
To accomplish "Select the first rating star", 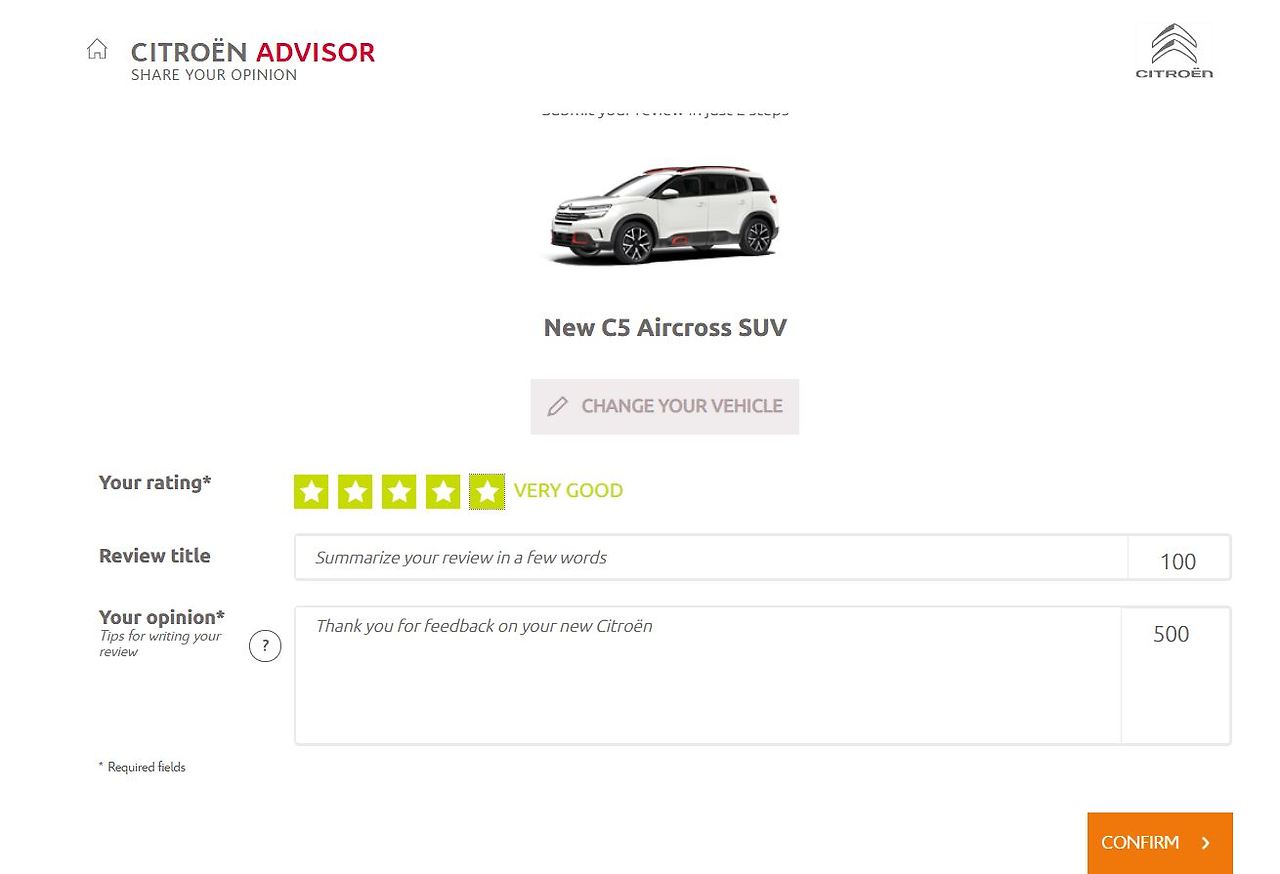I will [311, 491].
